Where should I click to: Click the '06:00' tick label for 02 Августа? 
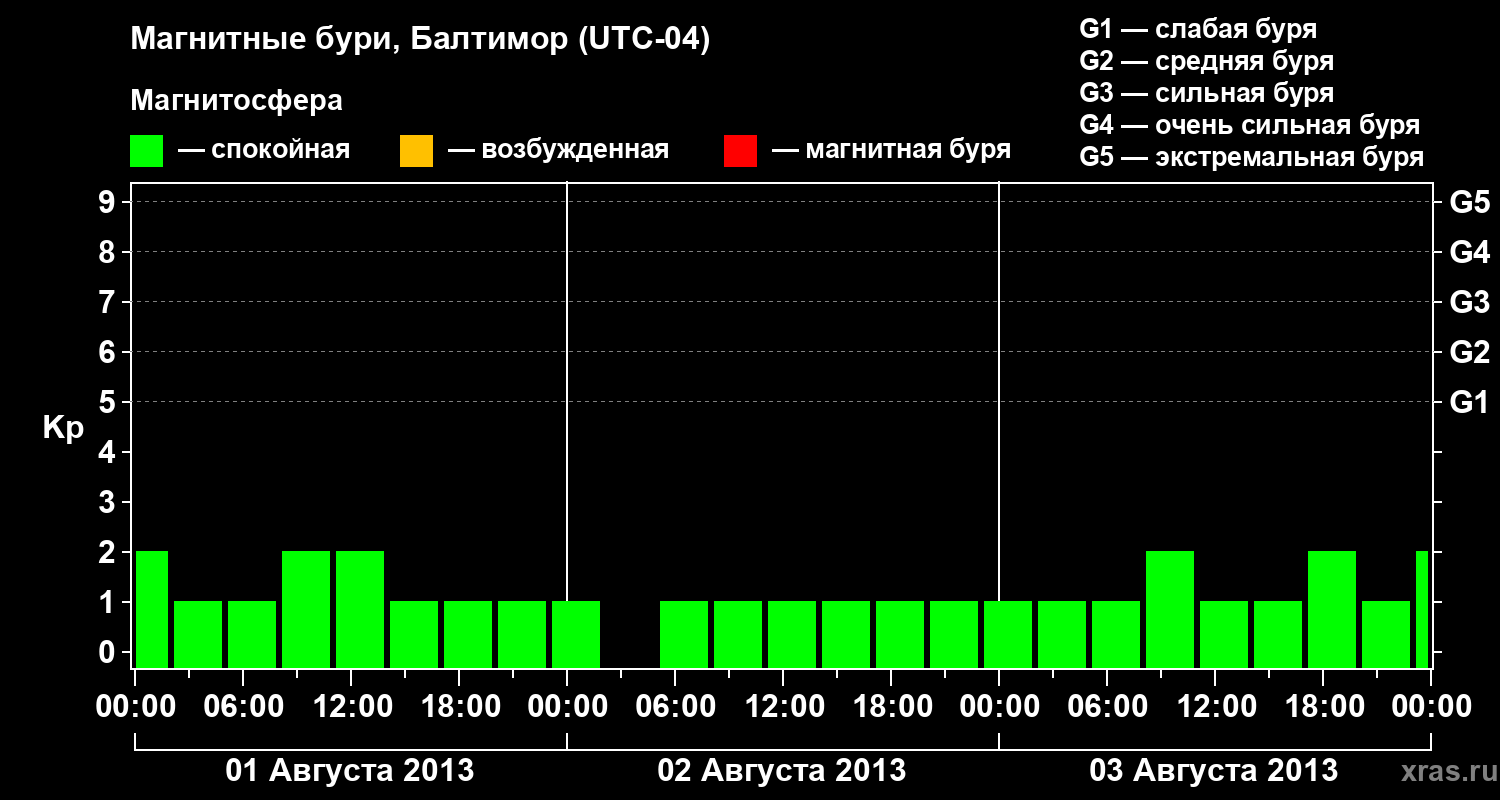click(675, 706)
